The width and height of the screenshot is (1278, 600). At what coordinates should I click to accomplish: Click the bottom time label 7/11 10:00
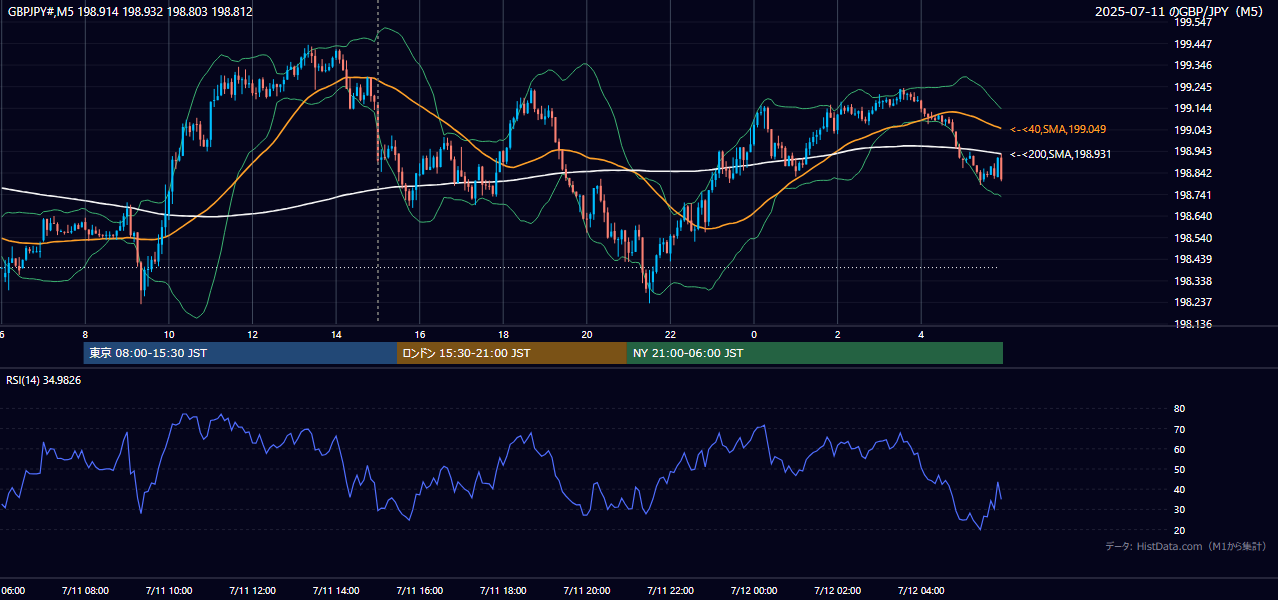(169, 591)
